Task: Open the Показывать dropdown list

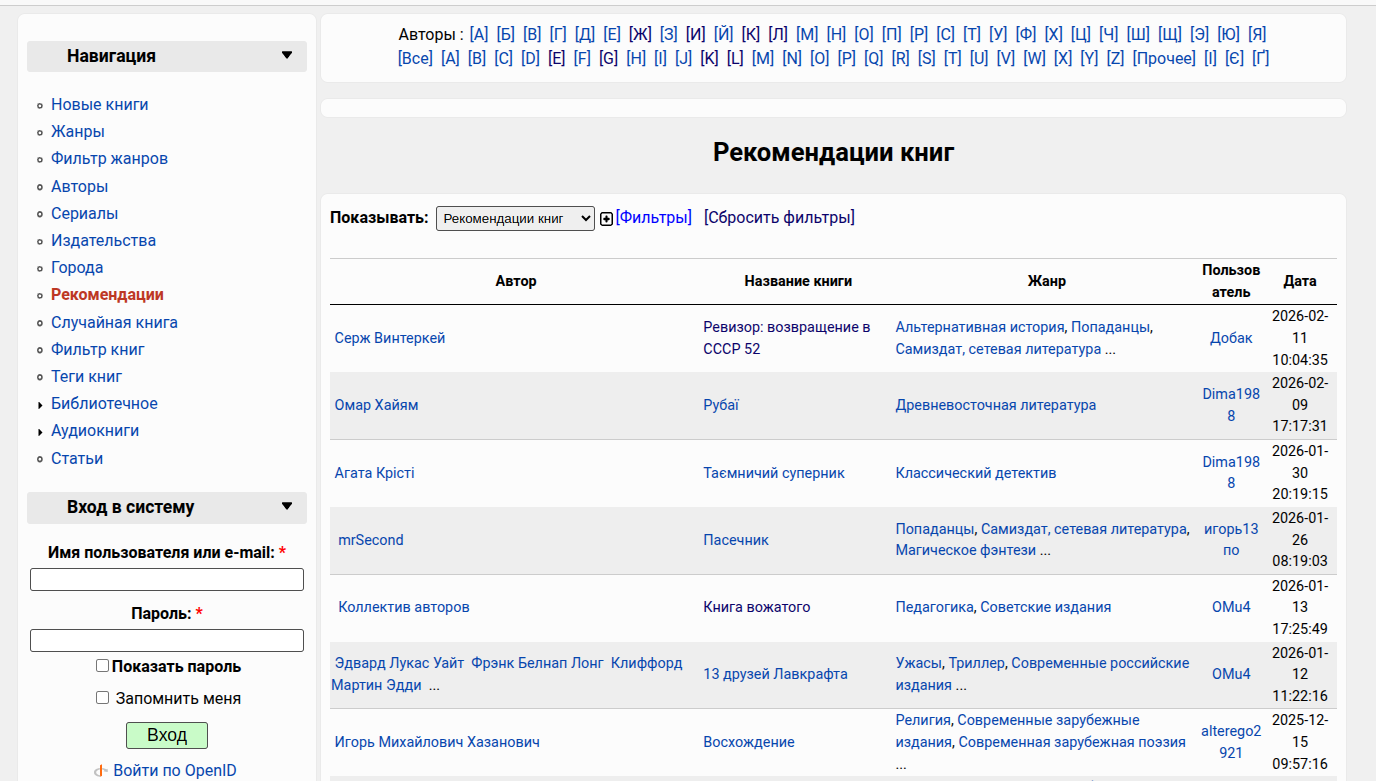Action: 515,218
